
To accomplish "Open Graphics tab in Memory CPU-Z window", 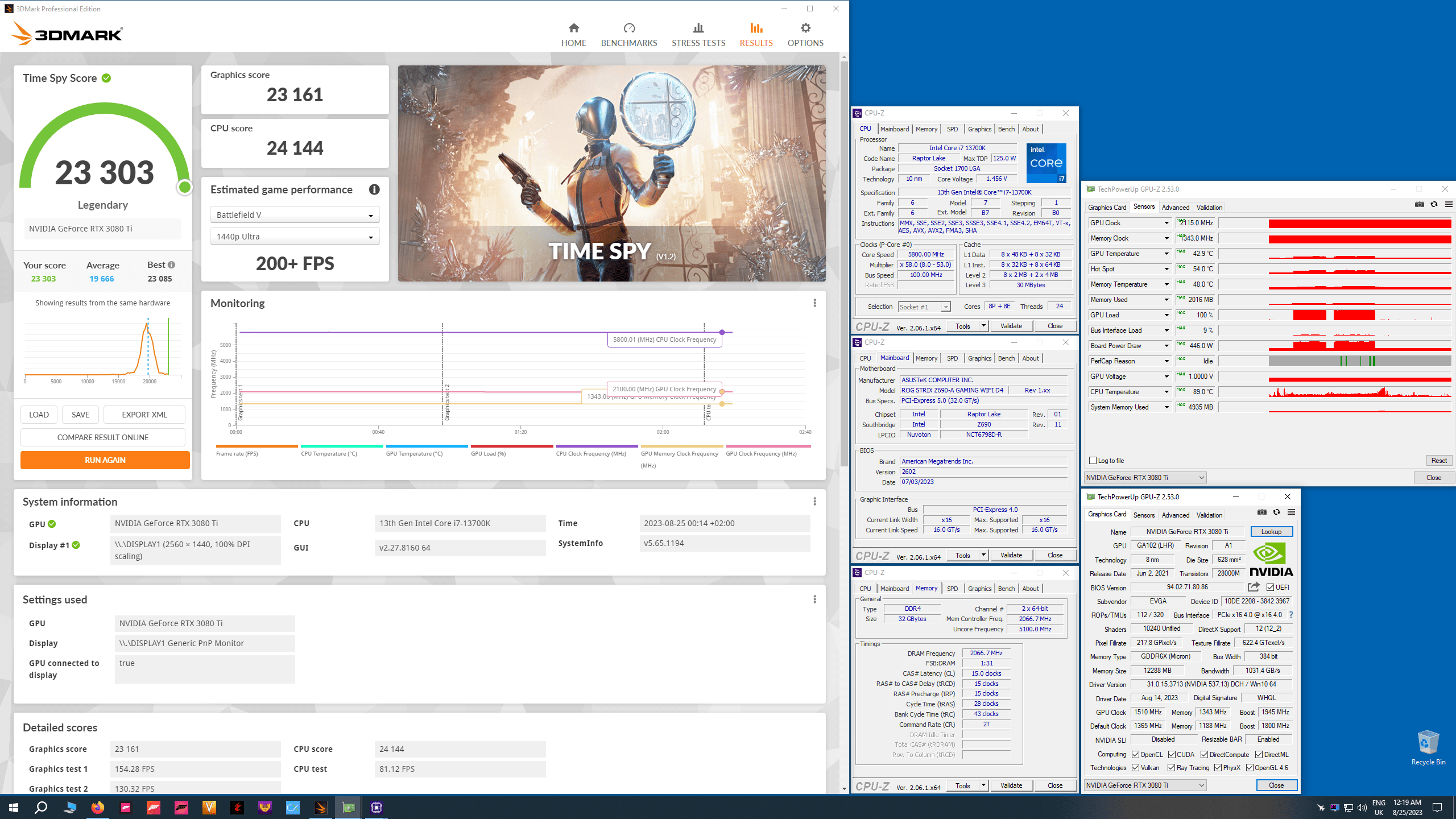I will (x=979, y=589).
